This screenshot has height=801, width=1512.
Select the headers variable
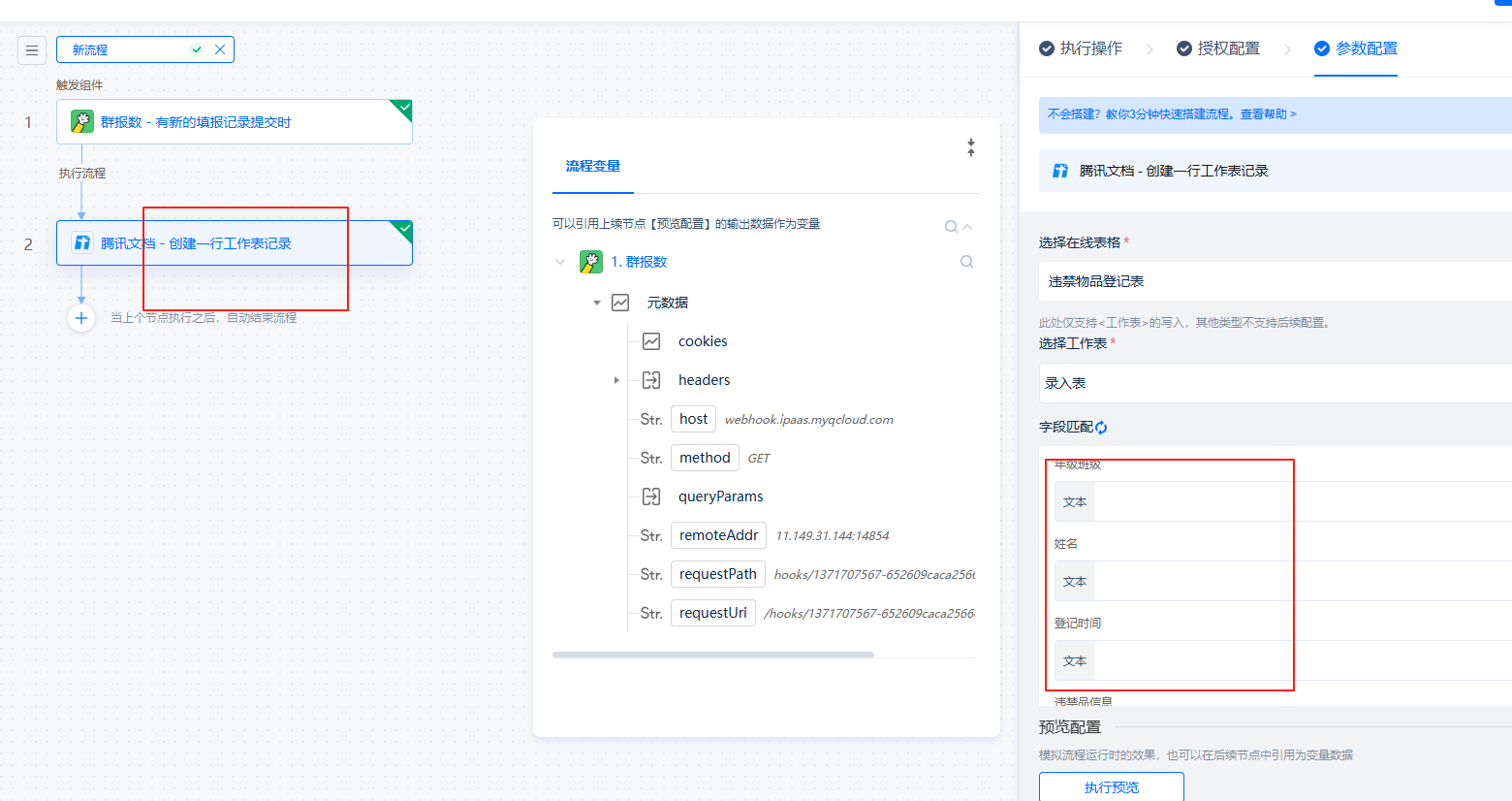(705, 380)
